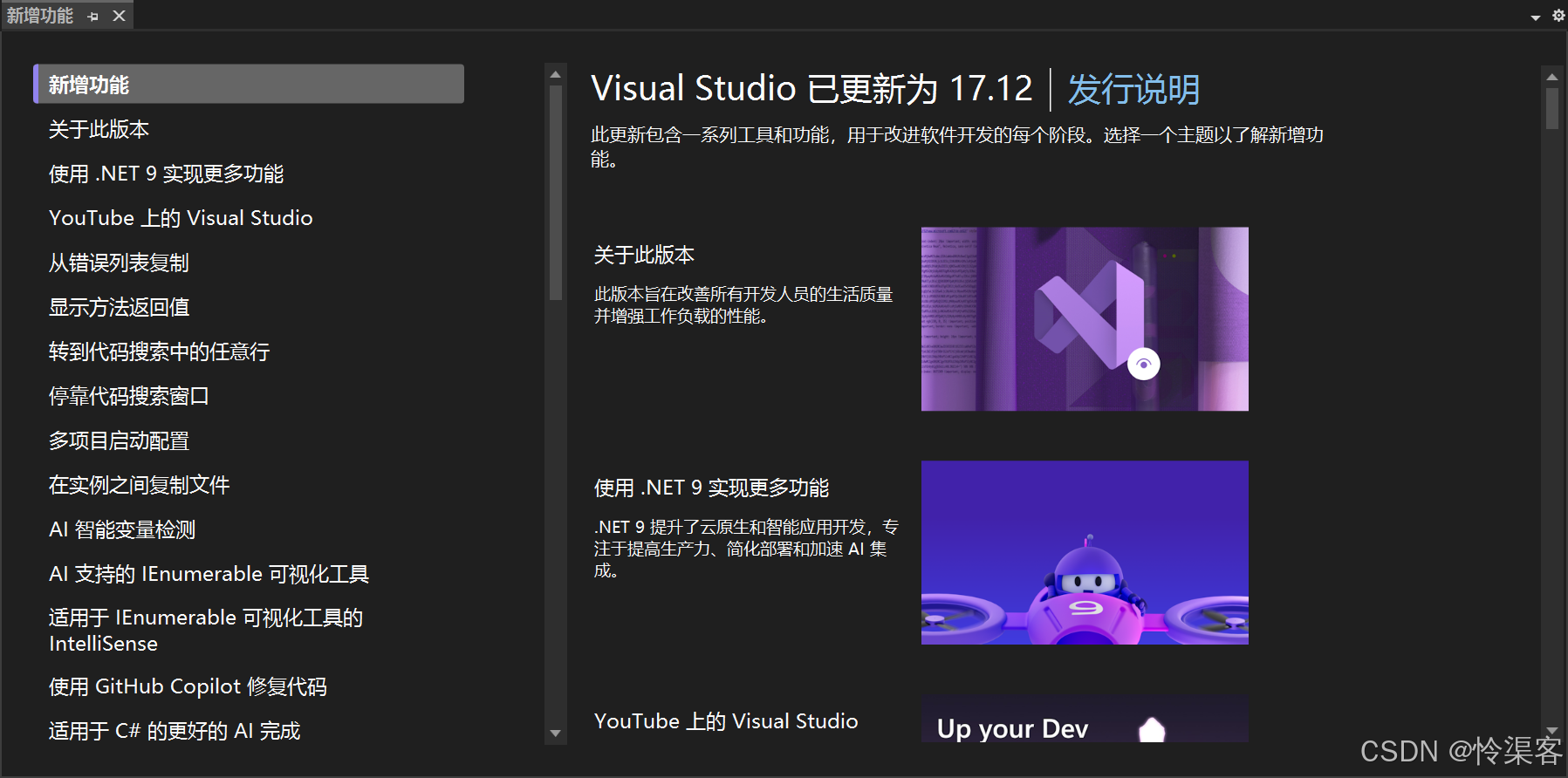The width and height of the screenshot is (1568, 778).
Task: Click the 关于此版本 heading in the content pane
Action: pos(644,255)
